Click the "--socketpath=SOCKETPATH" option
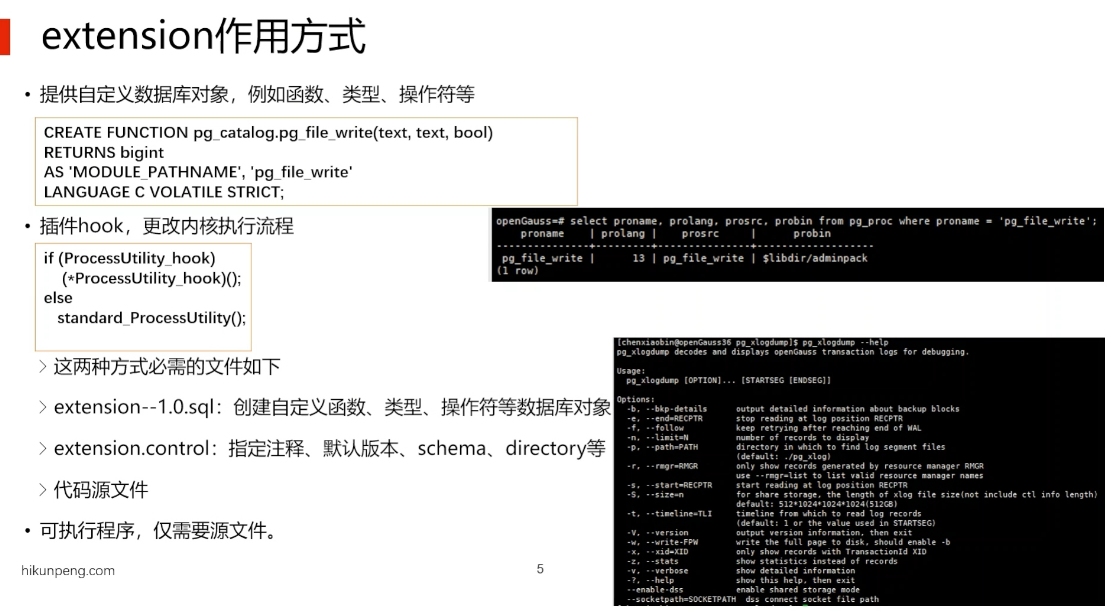The height and width of the screenshot is (611, 1107). pyautogui.click(x=681, y=600)
